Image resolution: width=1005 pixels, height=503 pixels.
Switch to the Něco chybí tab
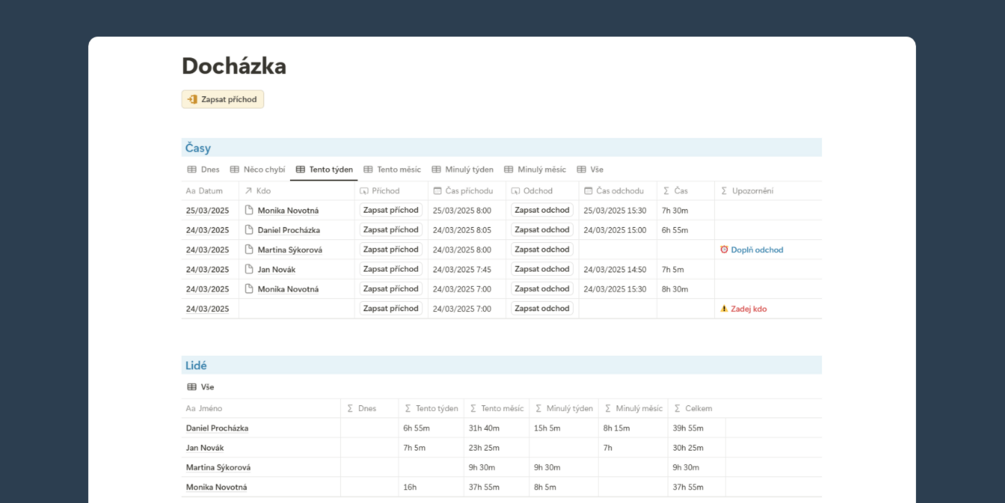tap(258, 170)
